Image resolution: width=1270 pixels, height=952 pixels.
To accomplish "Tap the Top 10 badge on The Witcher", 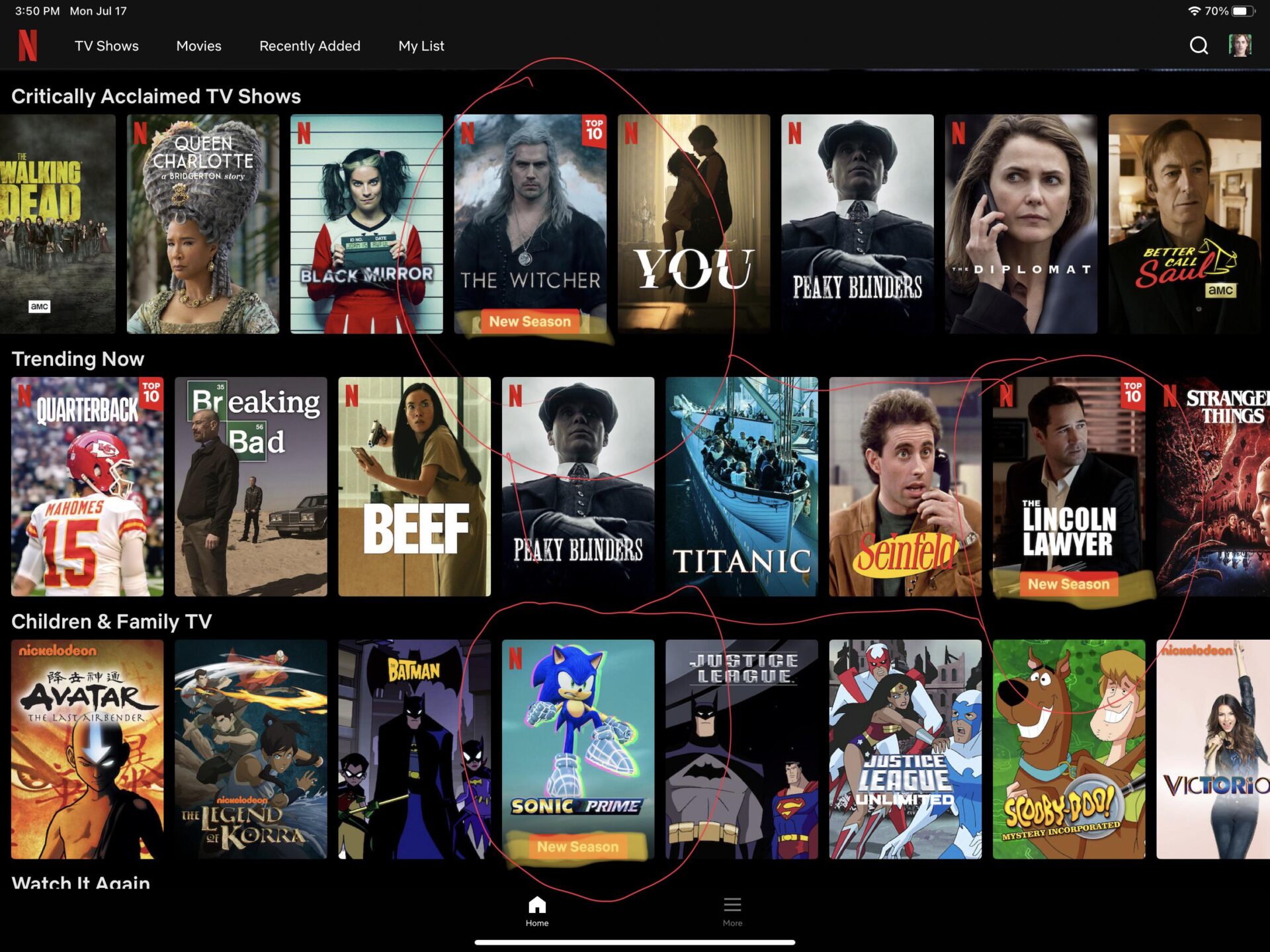I will 594,131.
